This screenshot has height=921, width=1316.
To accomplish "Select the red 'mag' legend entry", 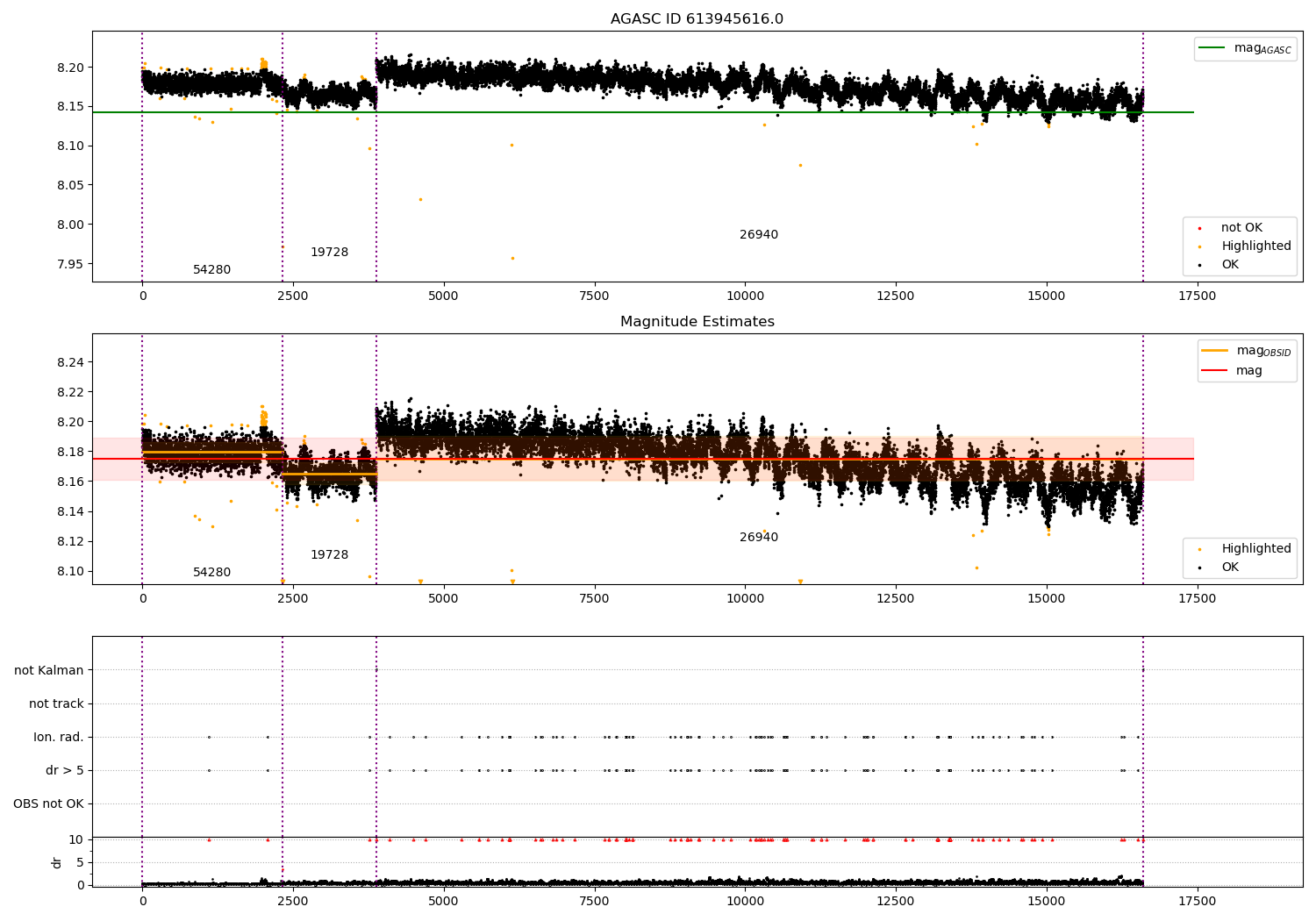I will tap(1232, 370).
